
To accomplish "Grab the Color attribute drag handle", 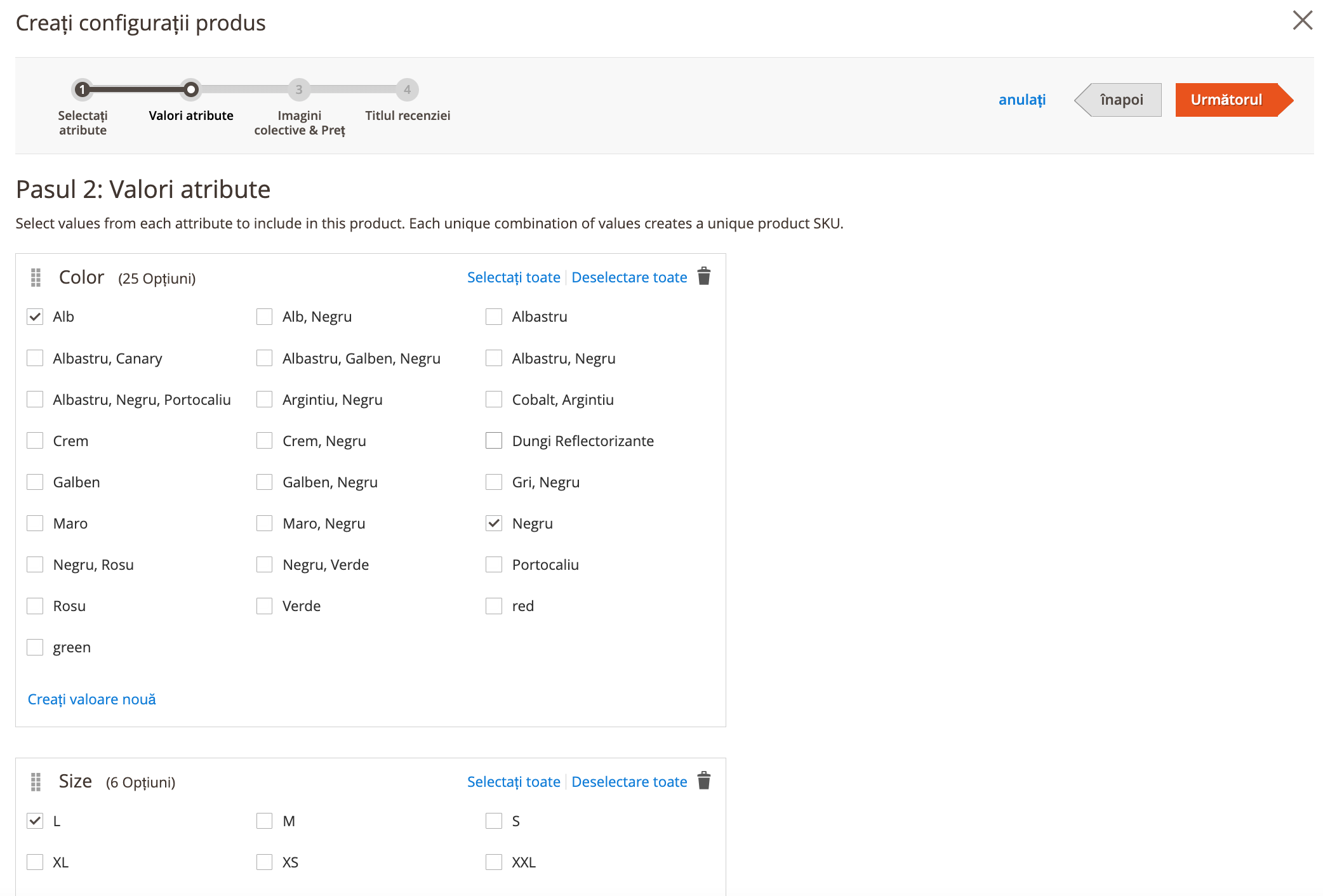I will (36, 277).
